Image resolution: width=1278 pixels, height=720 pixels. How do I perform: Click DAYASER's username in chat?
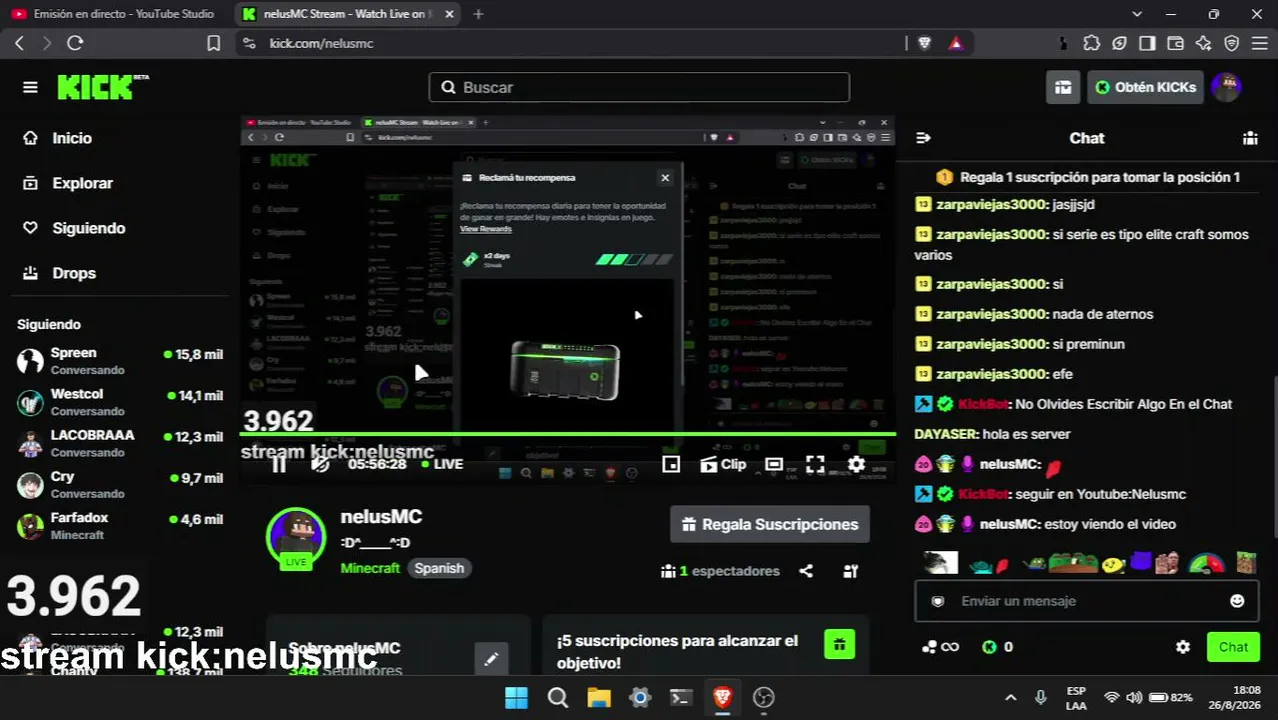click(x=946, y=434)
